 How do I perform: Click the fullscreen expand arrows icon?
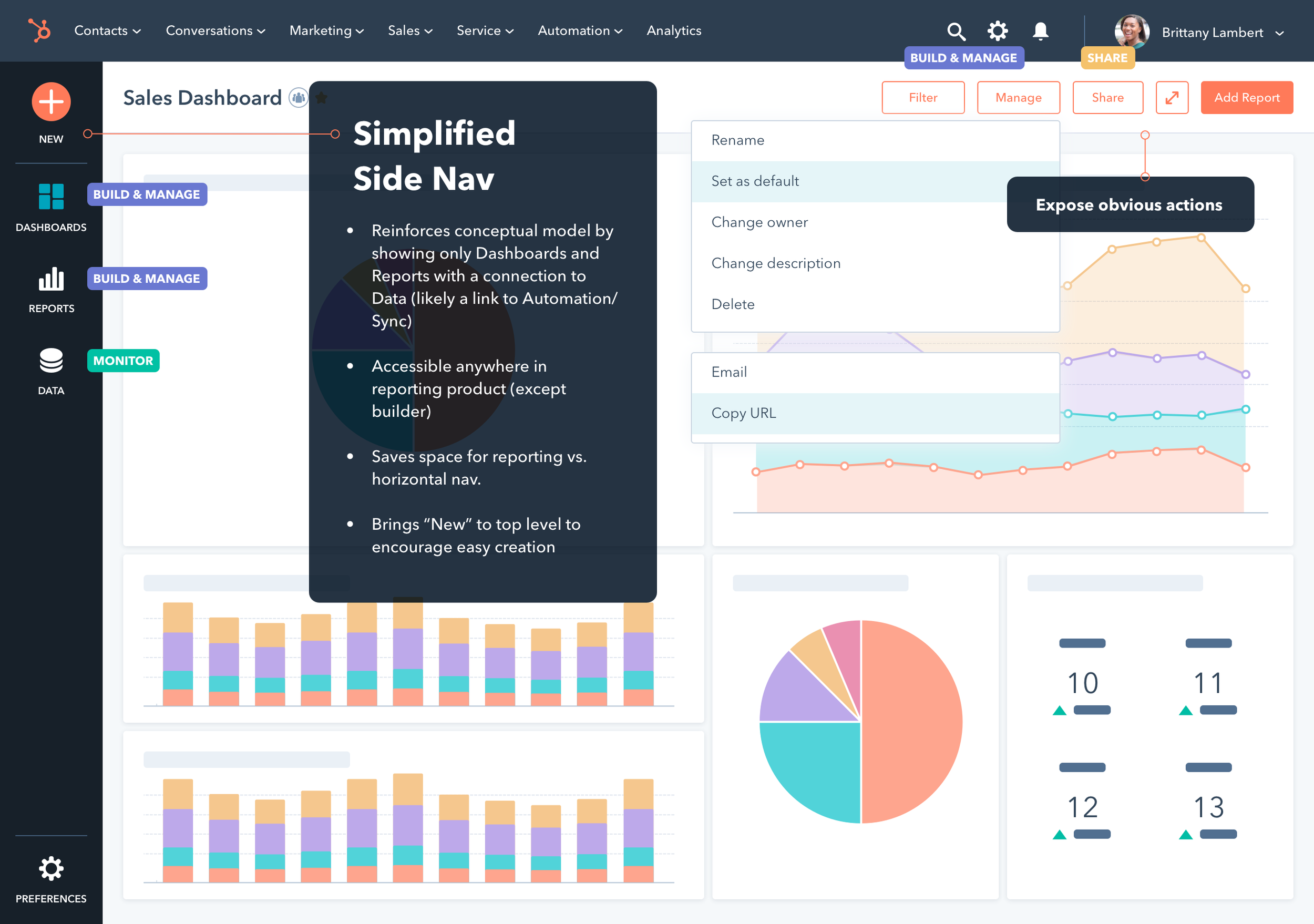(x=1172, y=97)
